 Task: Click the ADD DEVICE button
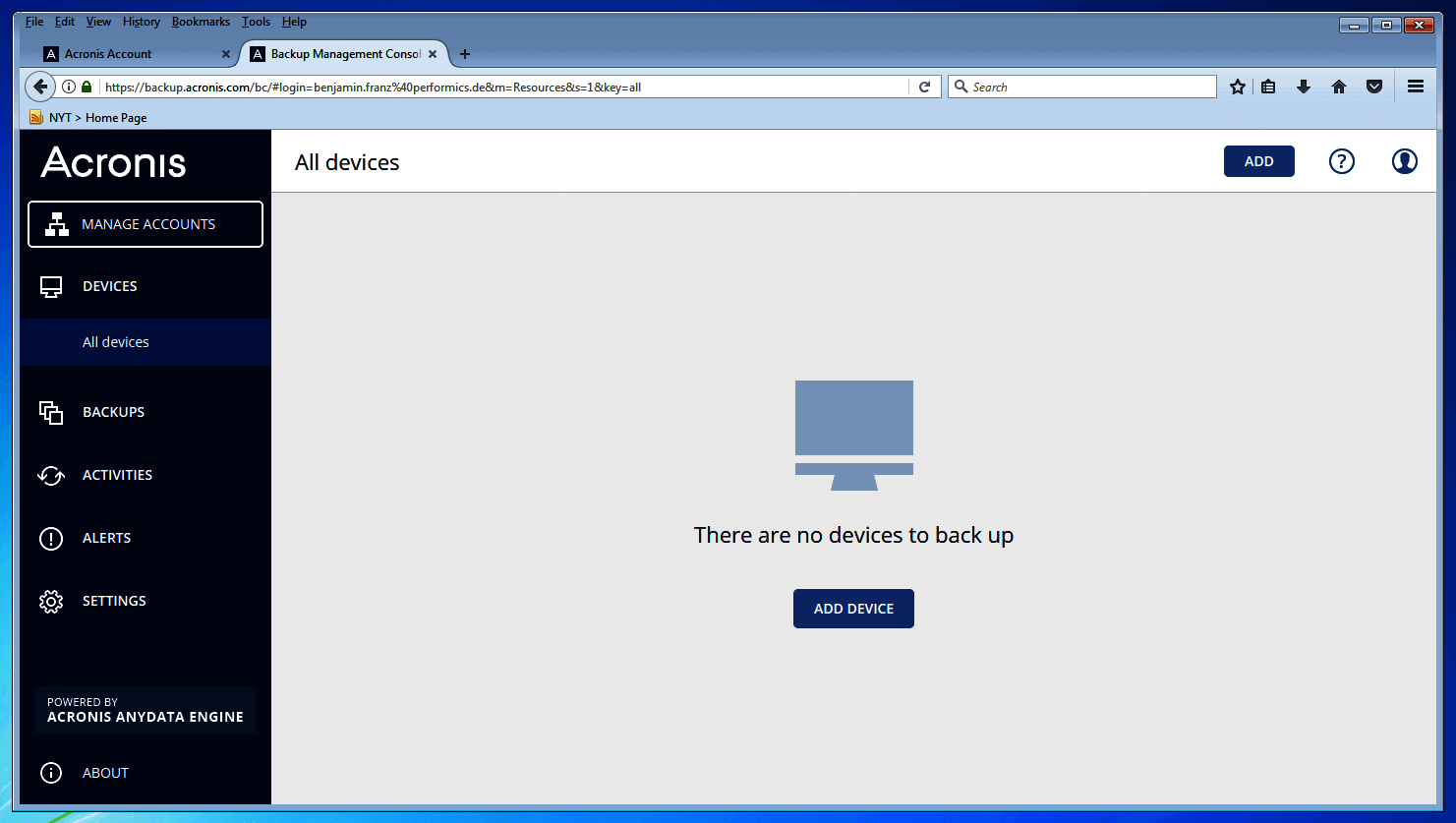pyautogui.click(x=852, y=608)
